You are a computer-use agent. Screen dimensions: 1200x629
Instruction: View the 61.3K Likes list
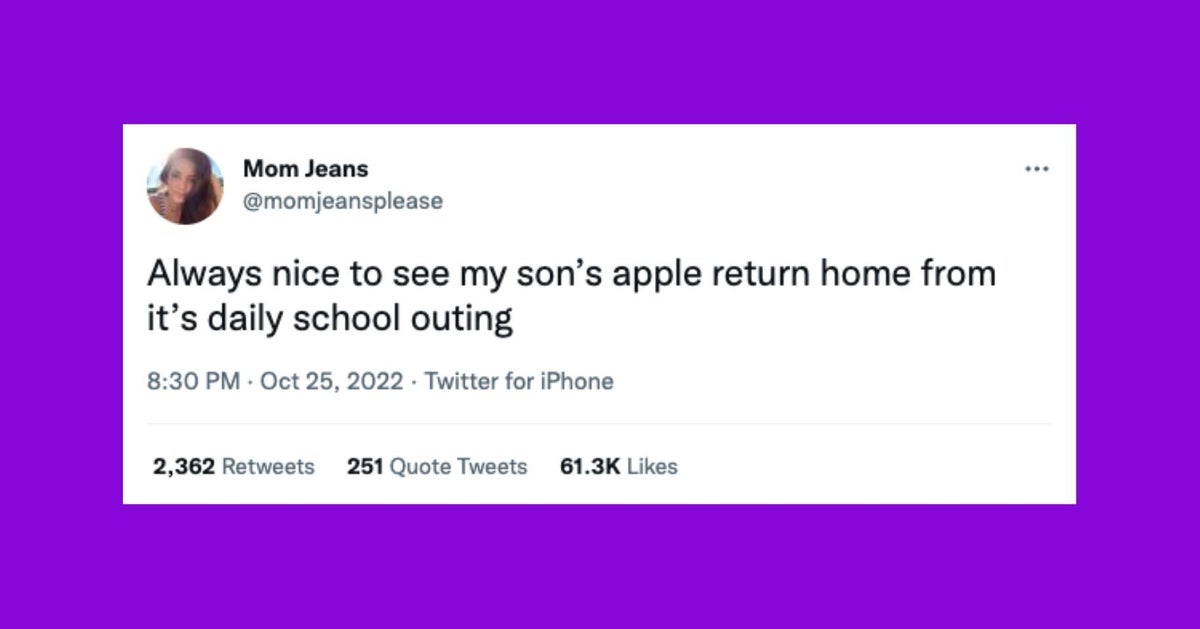619,466
